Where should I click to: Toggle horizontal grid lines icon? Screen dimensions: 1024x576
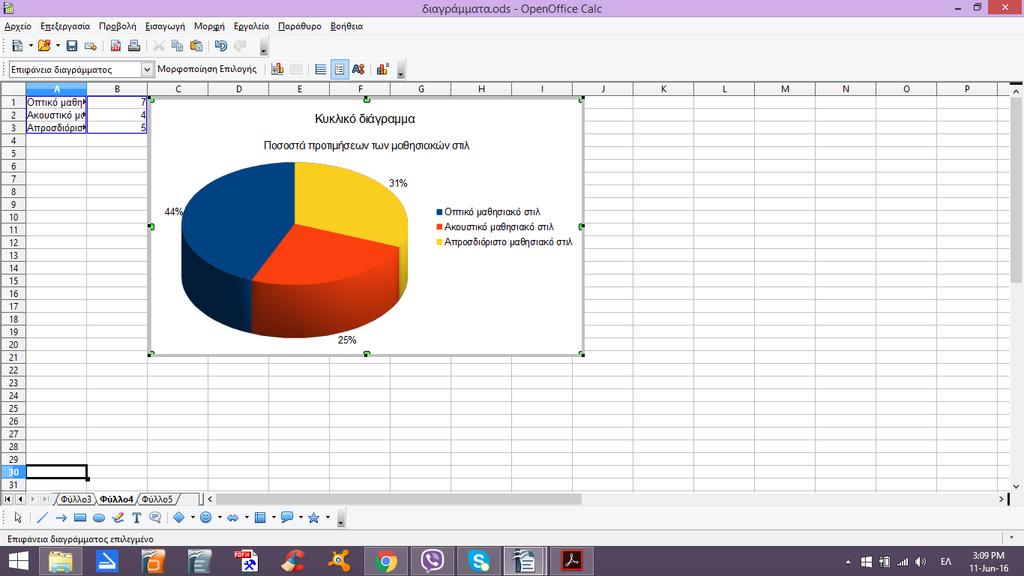pyautogui.click(x=320, y=69)
